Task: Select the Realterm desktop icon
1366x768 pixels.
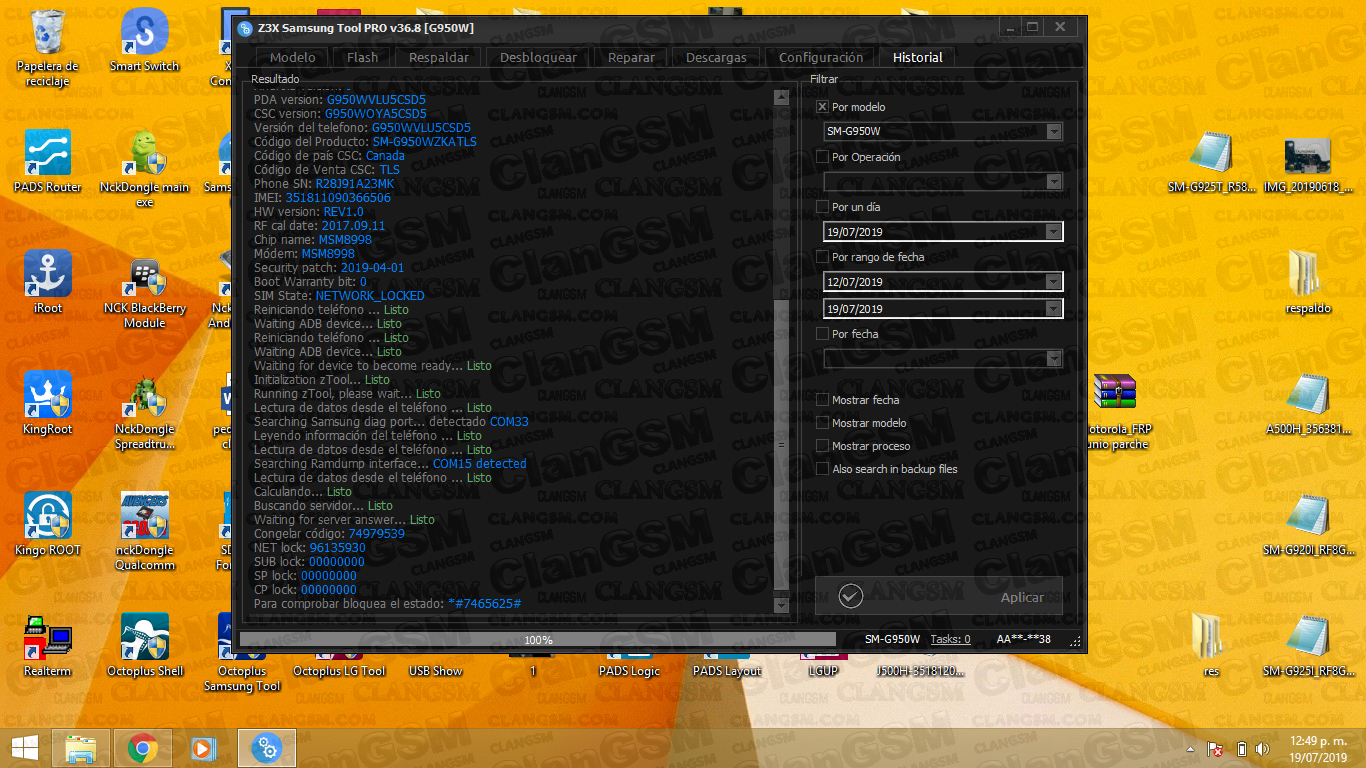Action: point(48,646)
